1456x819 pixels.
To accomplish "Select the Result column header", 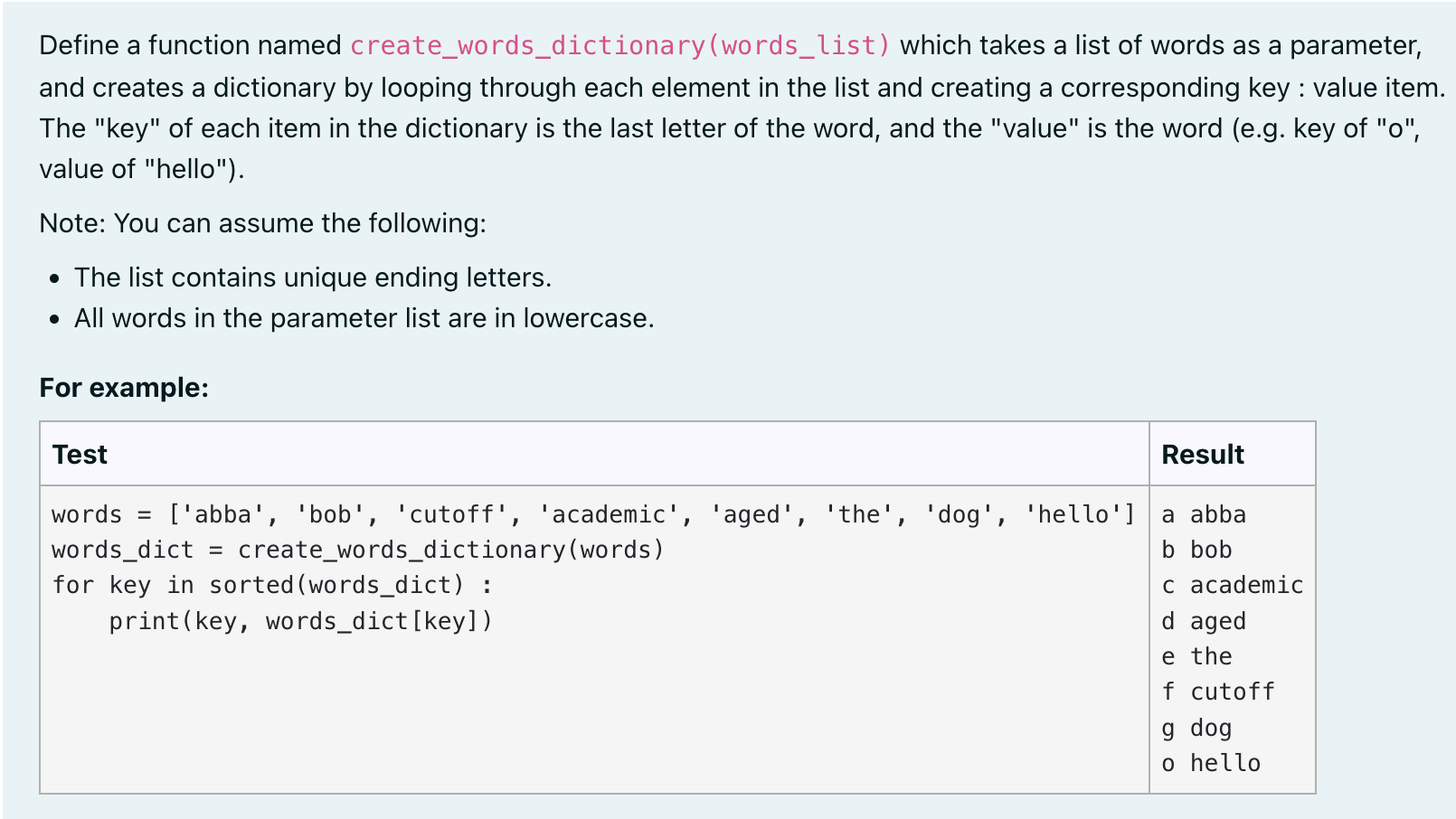I will (1203, 455).
